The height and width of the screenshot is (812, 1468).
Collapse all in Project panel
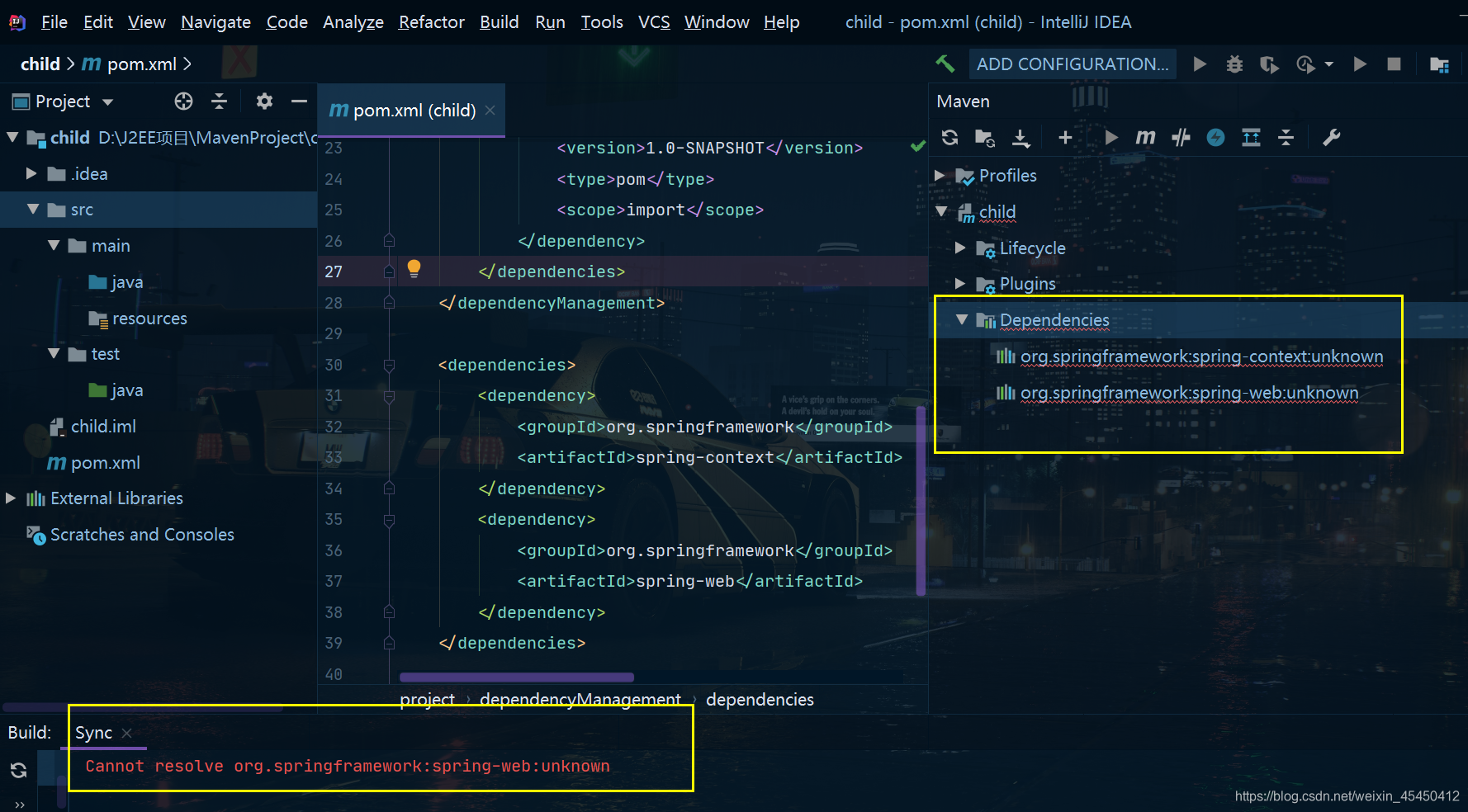point(219,101)
